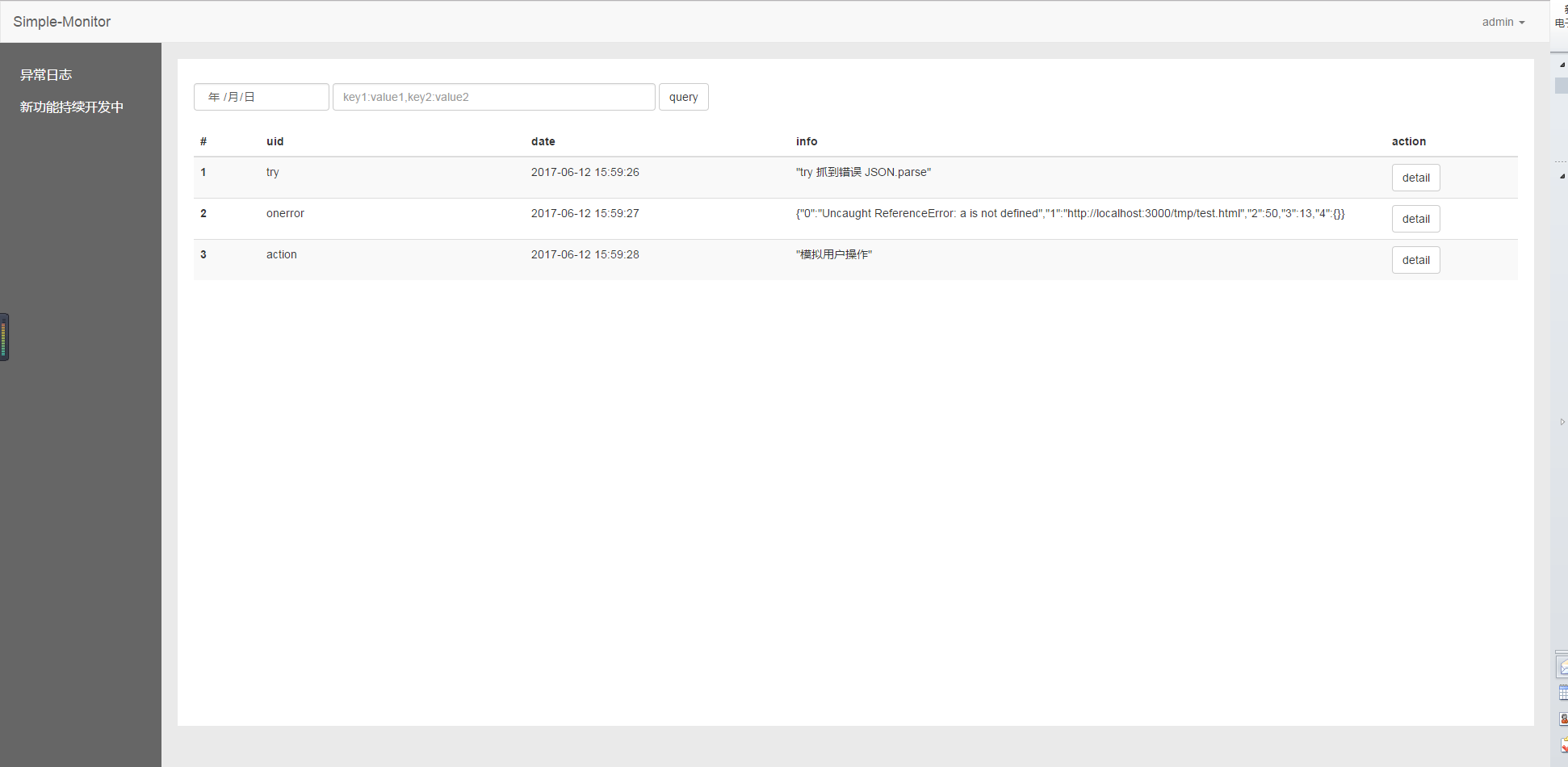
Task: Open 异常日志 in the sidebar
Action: click(x=46, y=74)
